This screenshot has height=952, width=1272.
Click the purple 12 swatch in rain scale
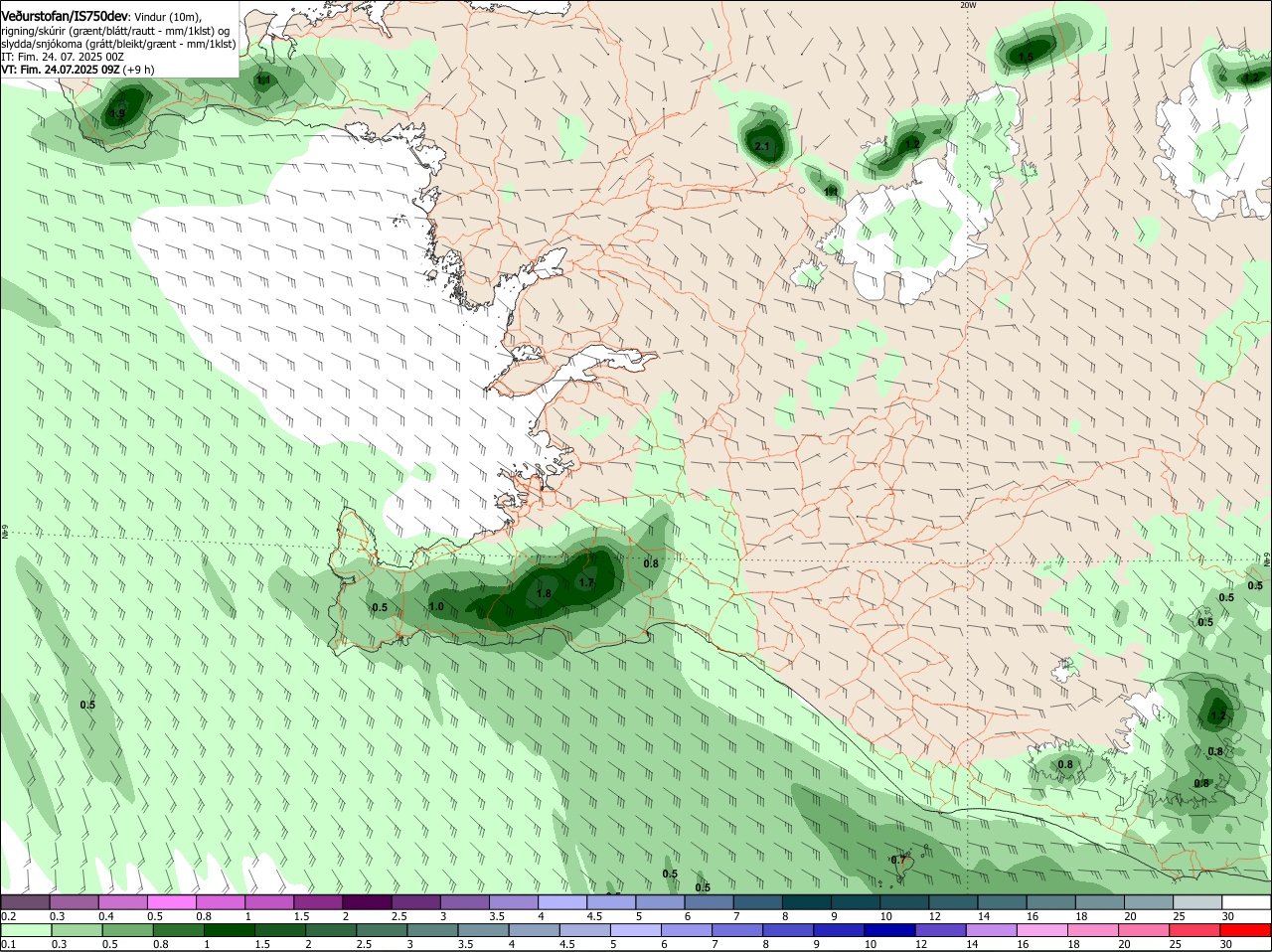[941, 930]
